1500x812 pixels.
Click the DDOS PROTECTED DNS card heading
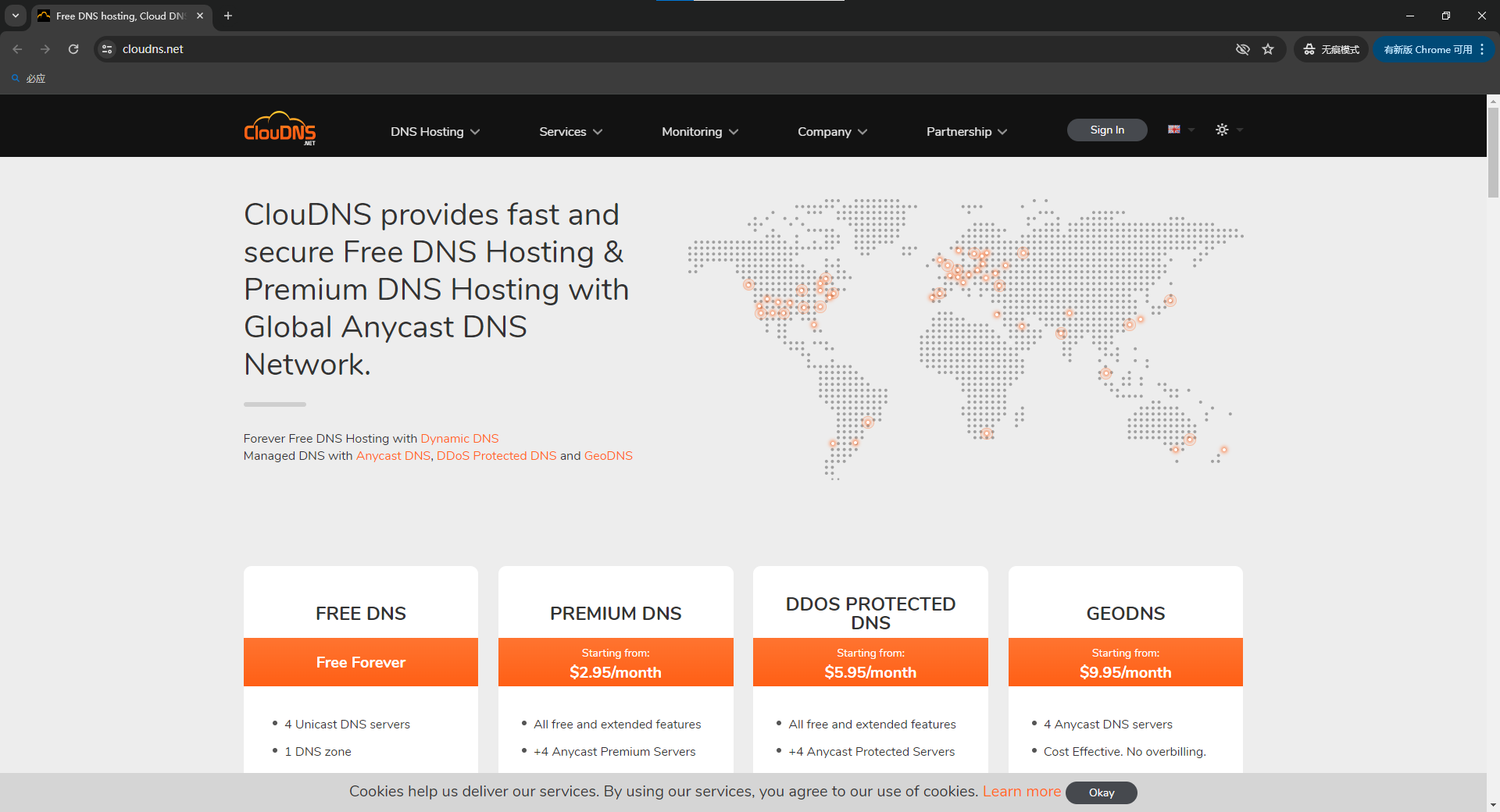[x=870, y=614]
